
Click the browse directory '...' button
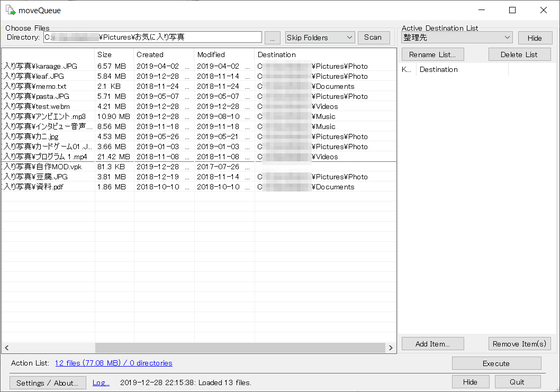[x=272, y=37]
